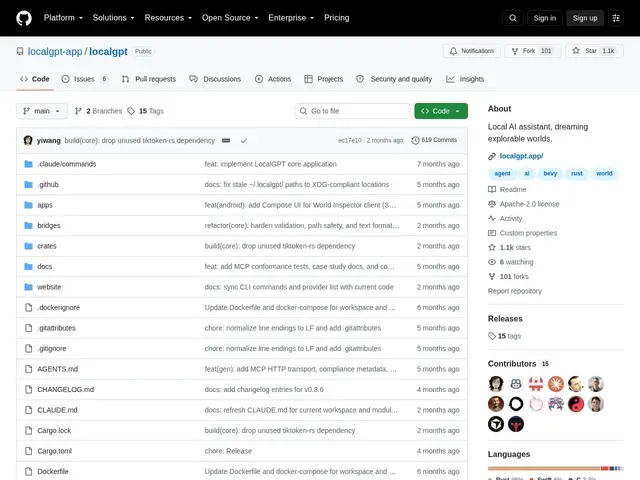Switch to the Projects tab

tap(324, 79)
